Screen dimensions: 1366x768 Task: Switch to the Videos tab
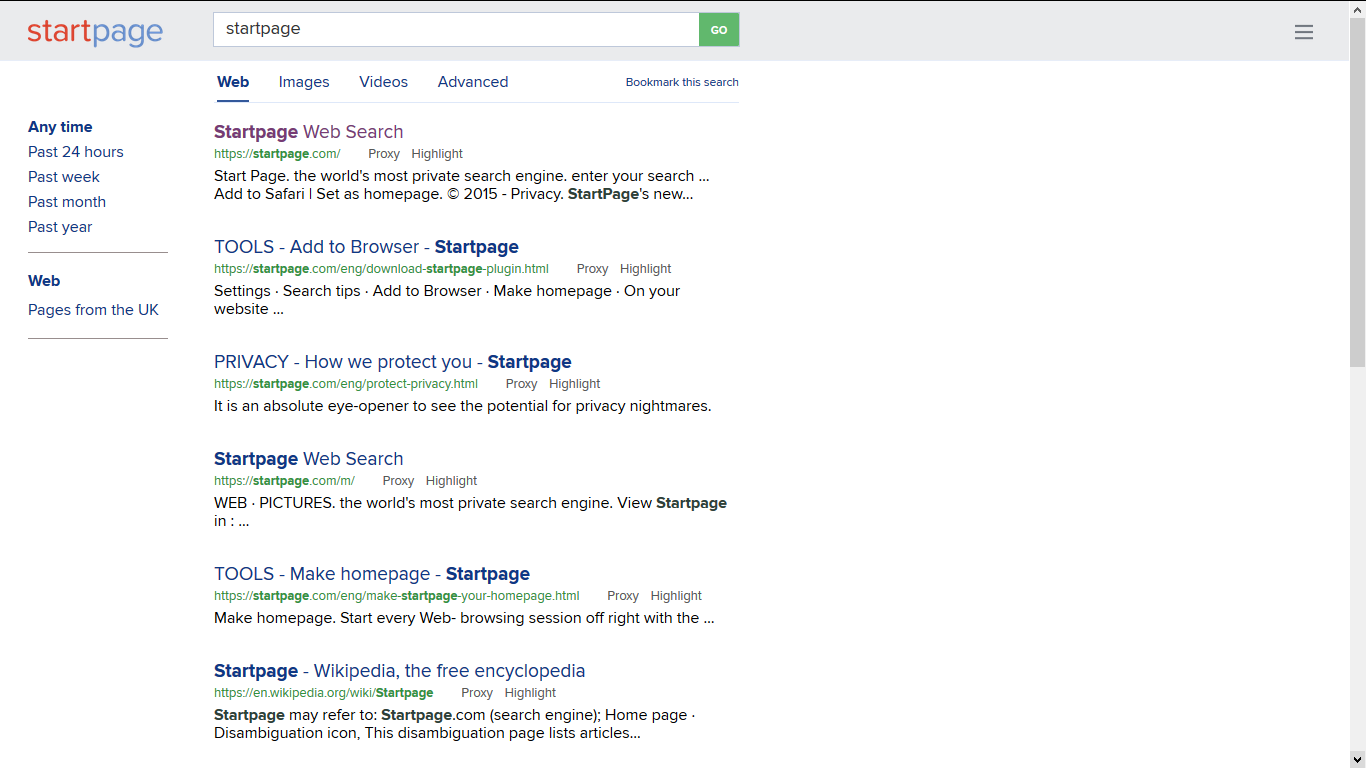click(x=384, y=82)
